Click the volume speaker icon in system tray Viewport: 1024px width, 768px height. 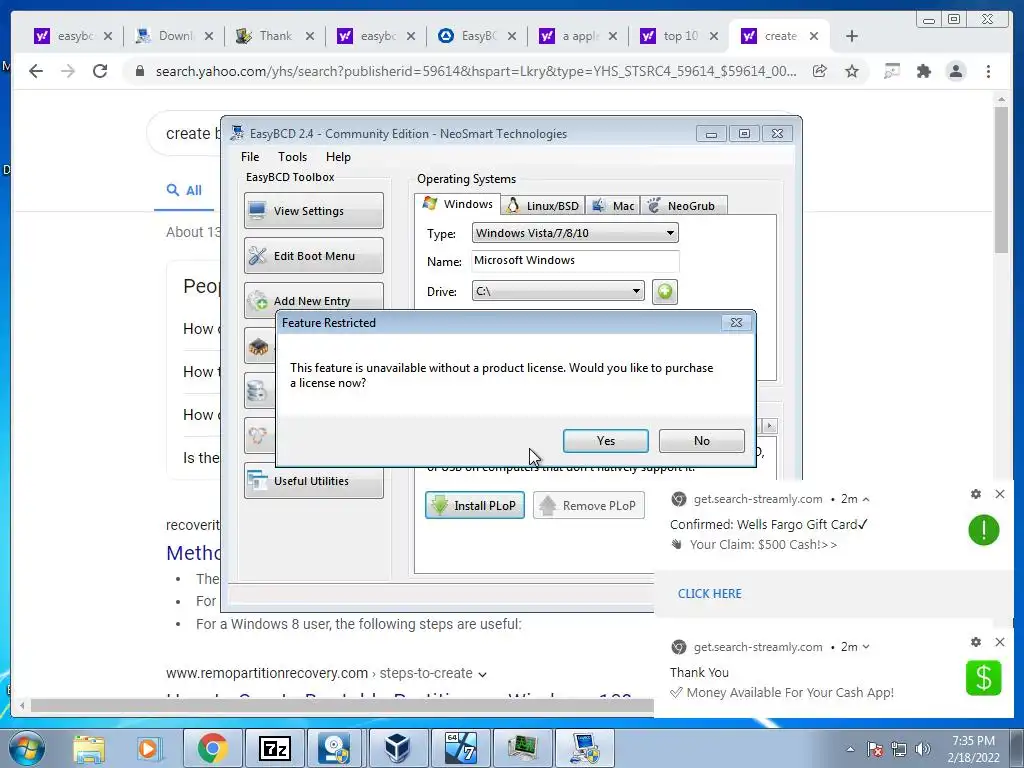[x=923, y=749]
